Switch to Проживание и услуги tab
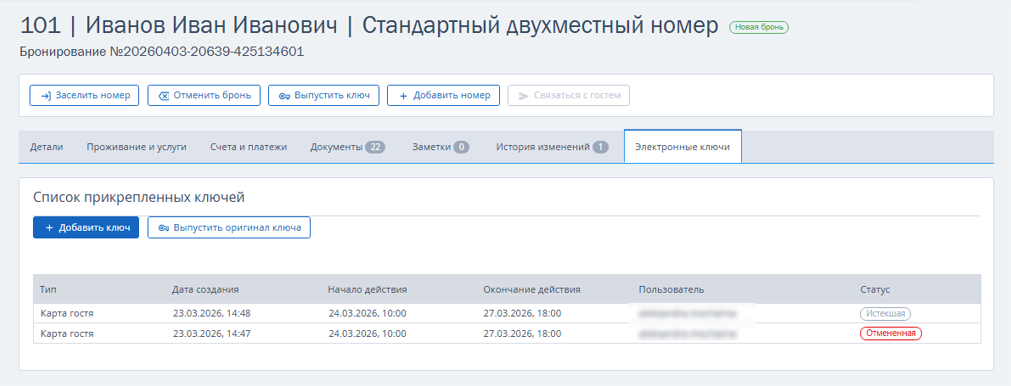Screen dimensions: 1011x386 point(137,147)
